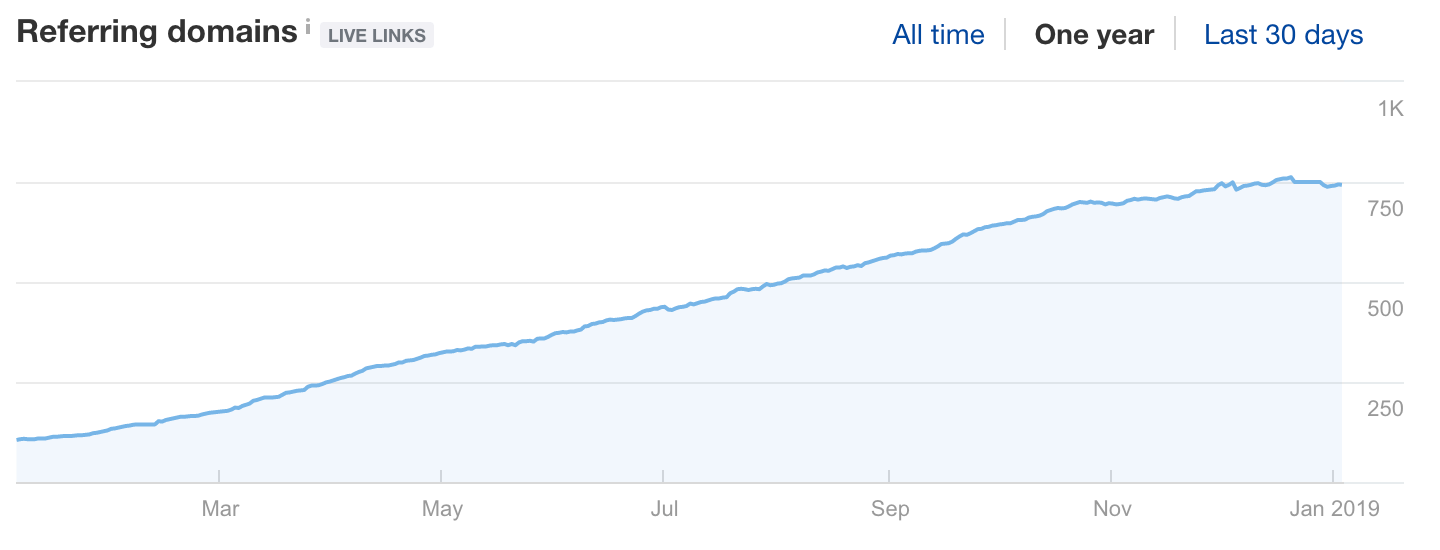Screen dimensions: 1440x550
Task: Select the May x-axis label
Action: [442, 509]
